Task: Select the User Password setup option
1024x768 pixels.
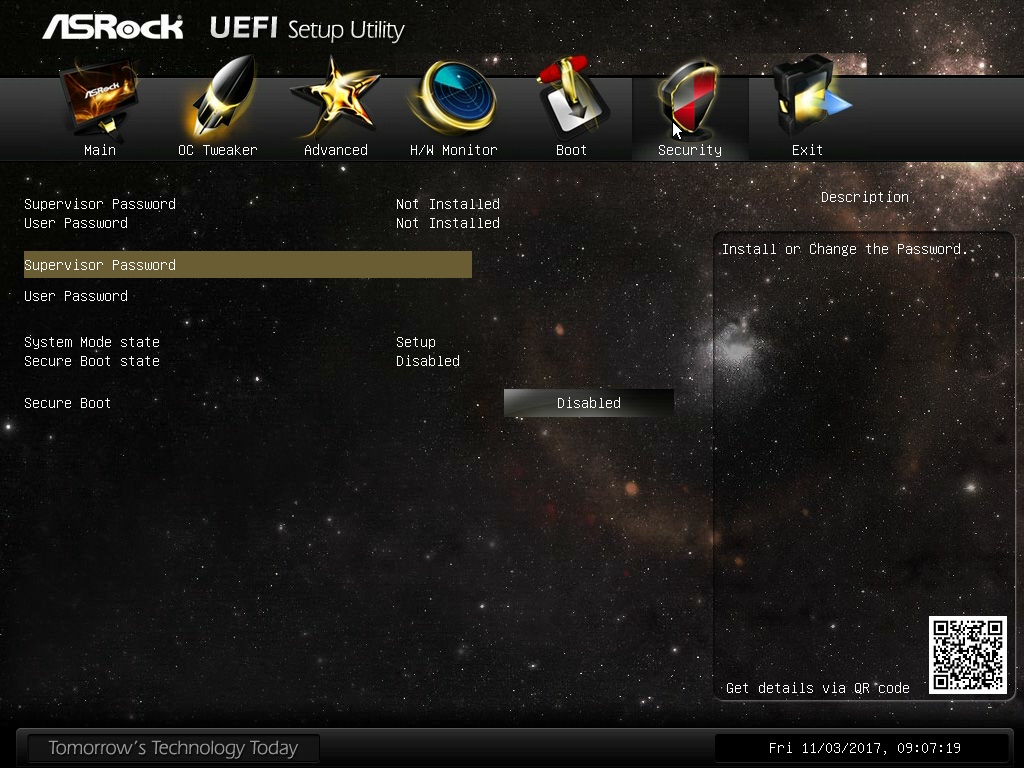Action: (76, 296)
